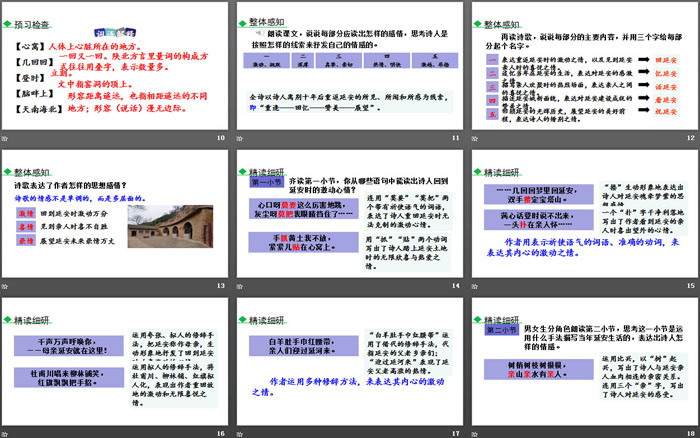Click the animation star icon under slide 17
This screenshot has width=700, height=438.
click(240, 434)
